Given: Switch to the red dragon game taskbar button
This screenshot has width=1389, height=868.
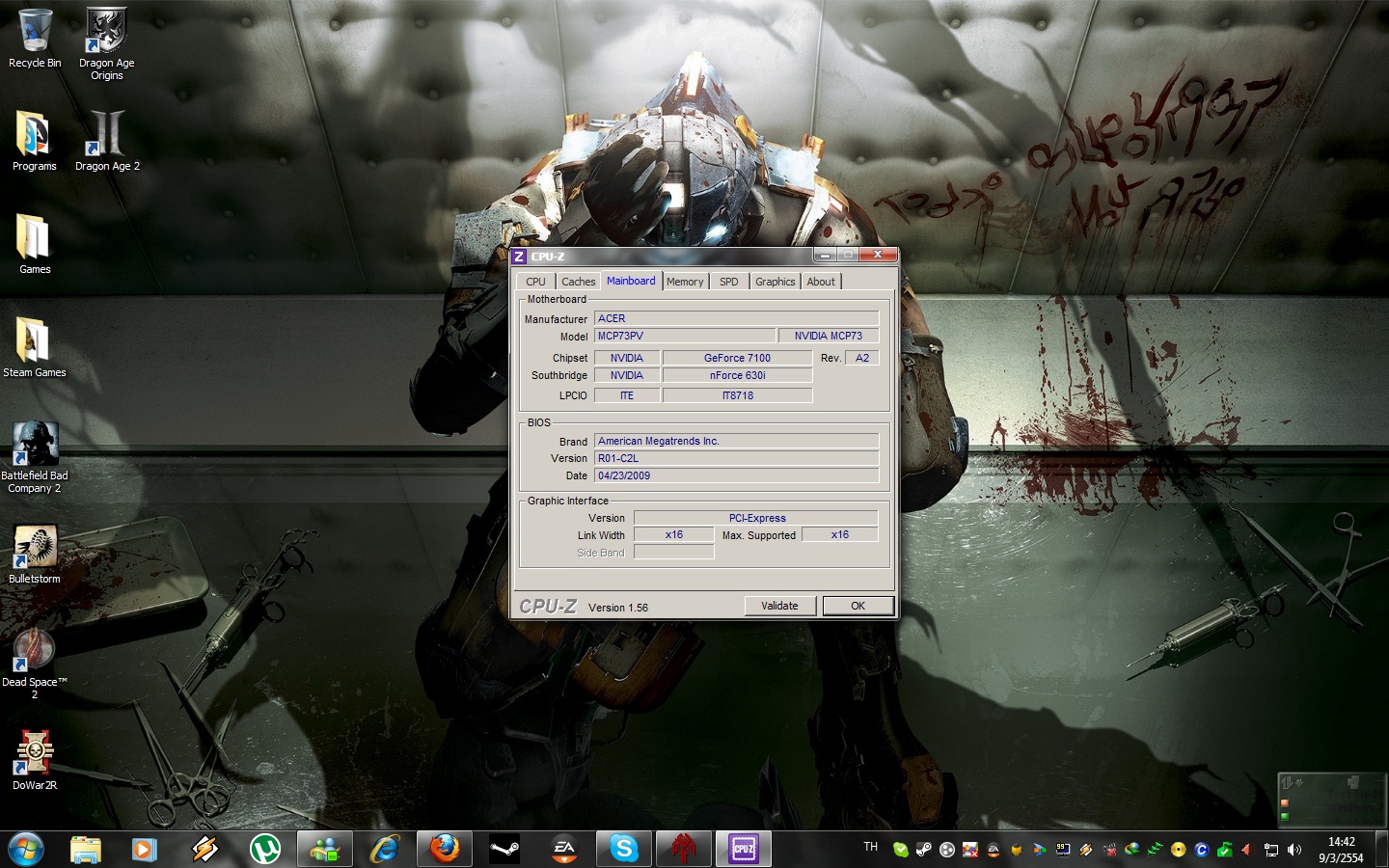Looking at the screenshot, I should 684,849.
